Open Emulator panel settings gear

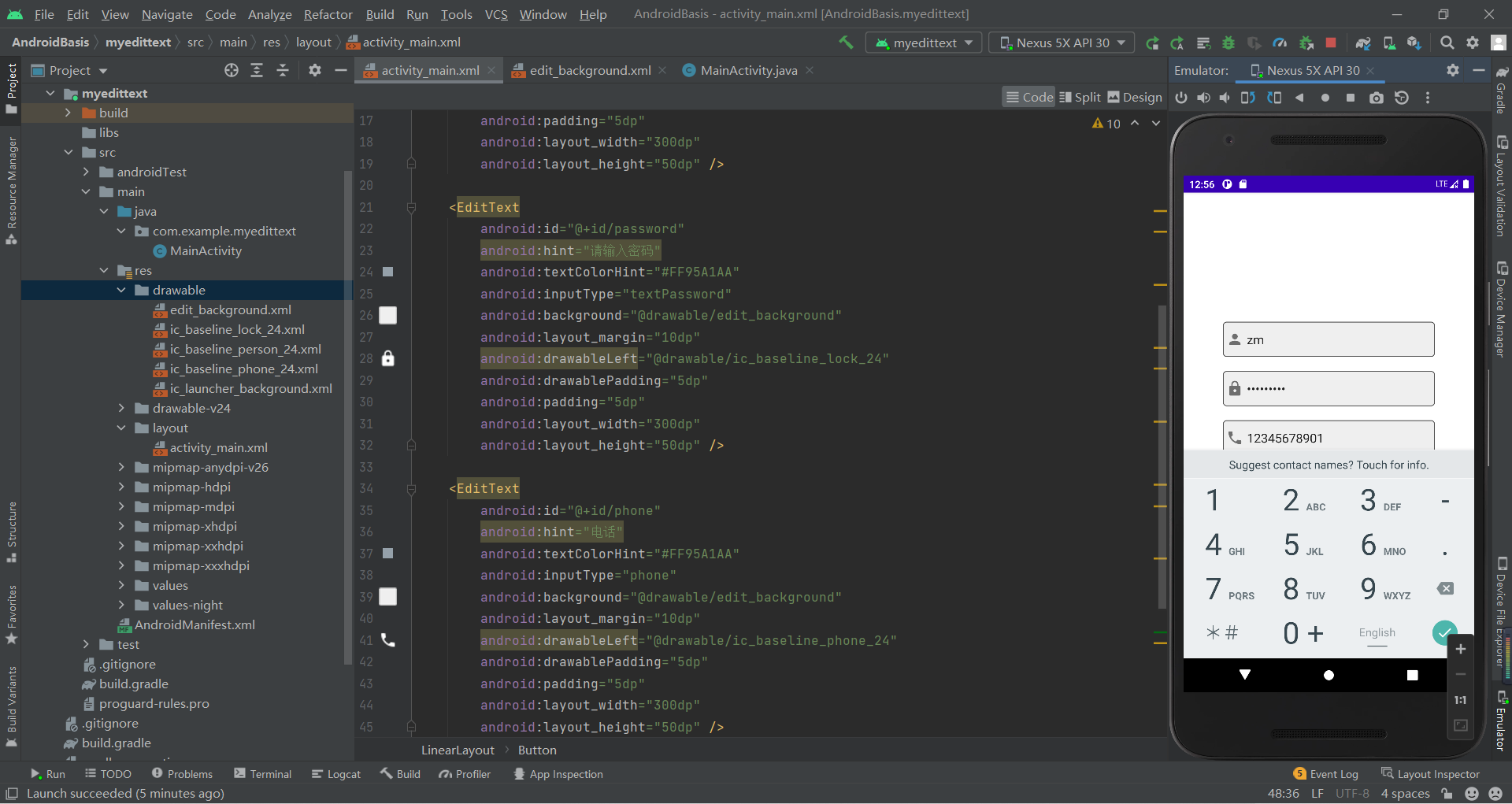1453,70
